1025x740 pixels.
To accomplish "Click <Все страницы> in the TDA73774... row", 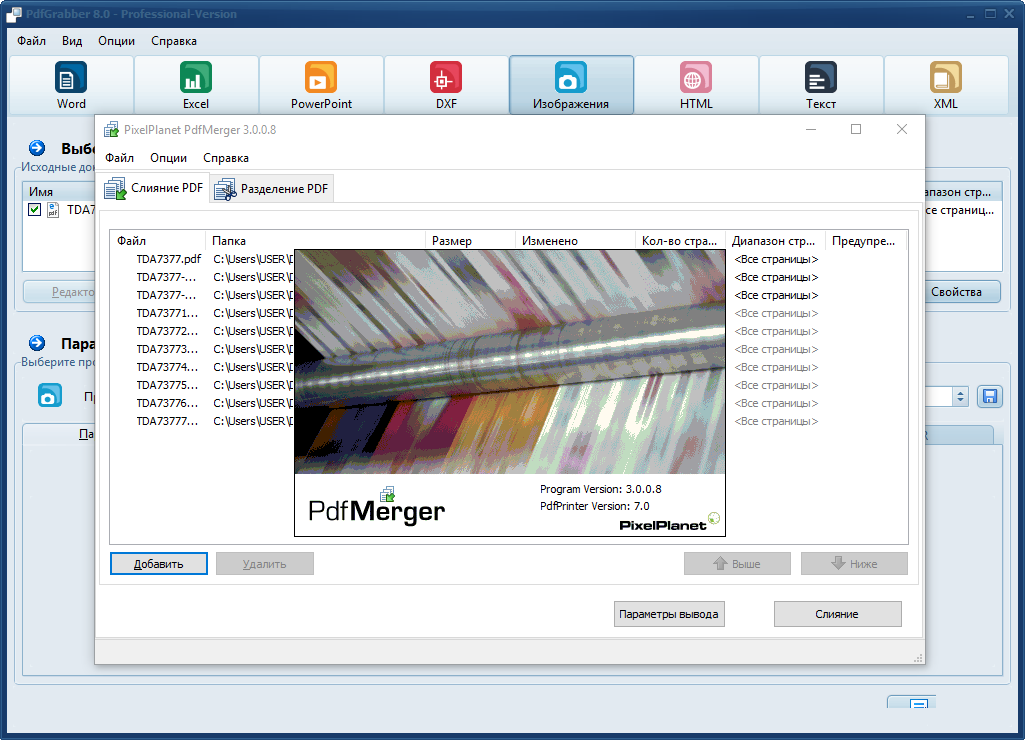I will click(x=776, y=367).
